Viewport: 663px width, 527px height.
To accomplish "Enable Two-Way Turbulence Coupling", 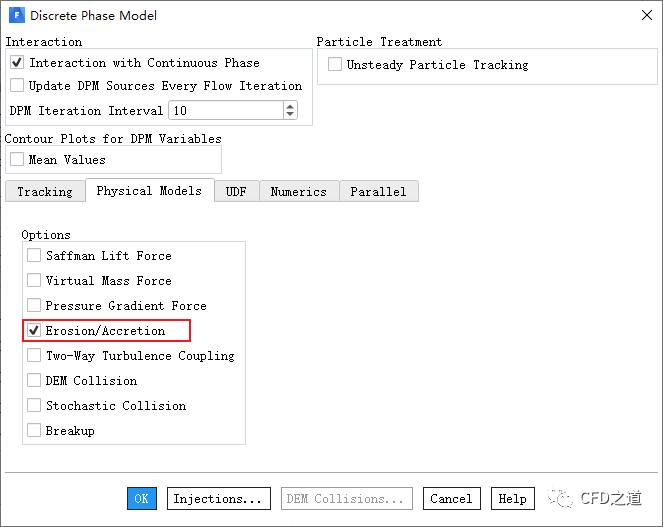I will tap(35, 356).
